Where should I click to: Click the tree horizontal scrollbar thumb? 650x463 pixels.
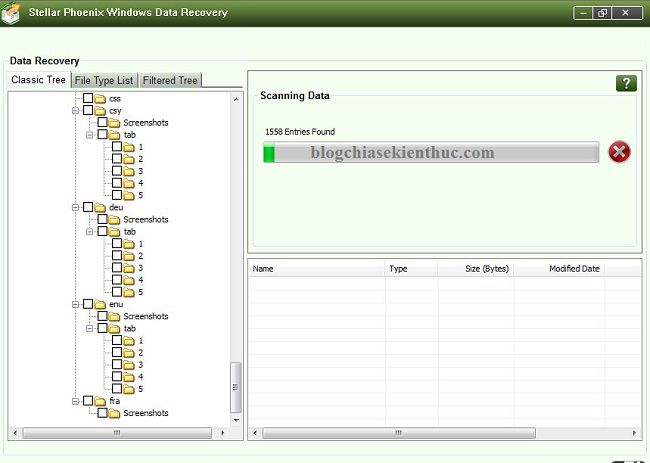pyautogui.click(x=117, y=433)
